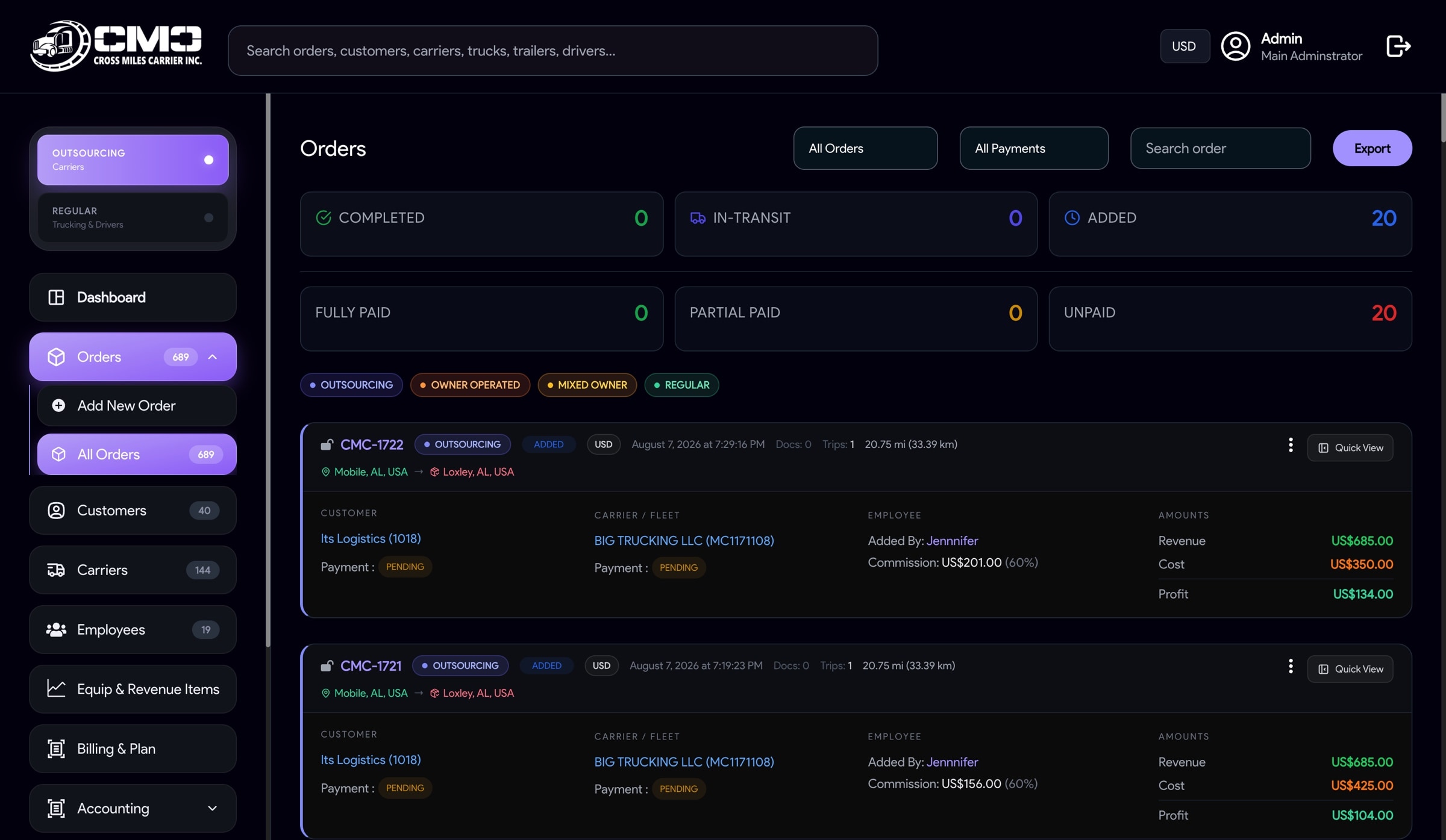The height and width of the screenshot is (840, 1446).
Task: Open the Carriers section
Action: (x=133, y=570)
